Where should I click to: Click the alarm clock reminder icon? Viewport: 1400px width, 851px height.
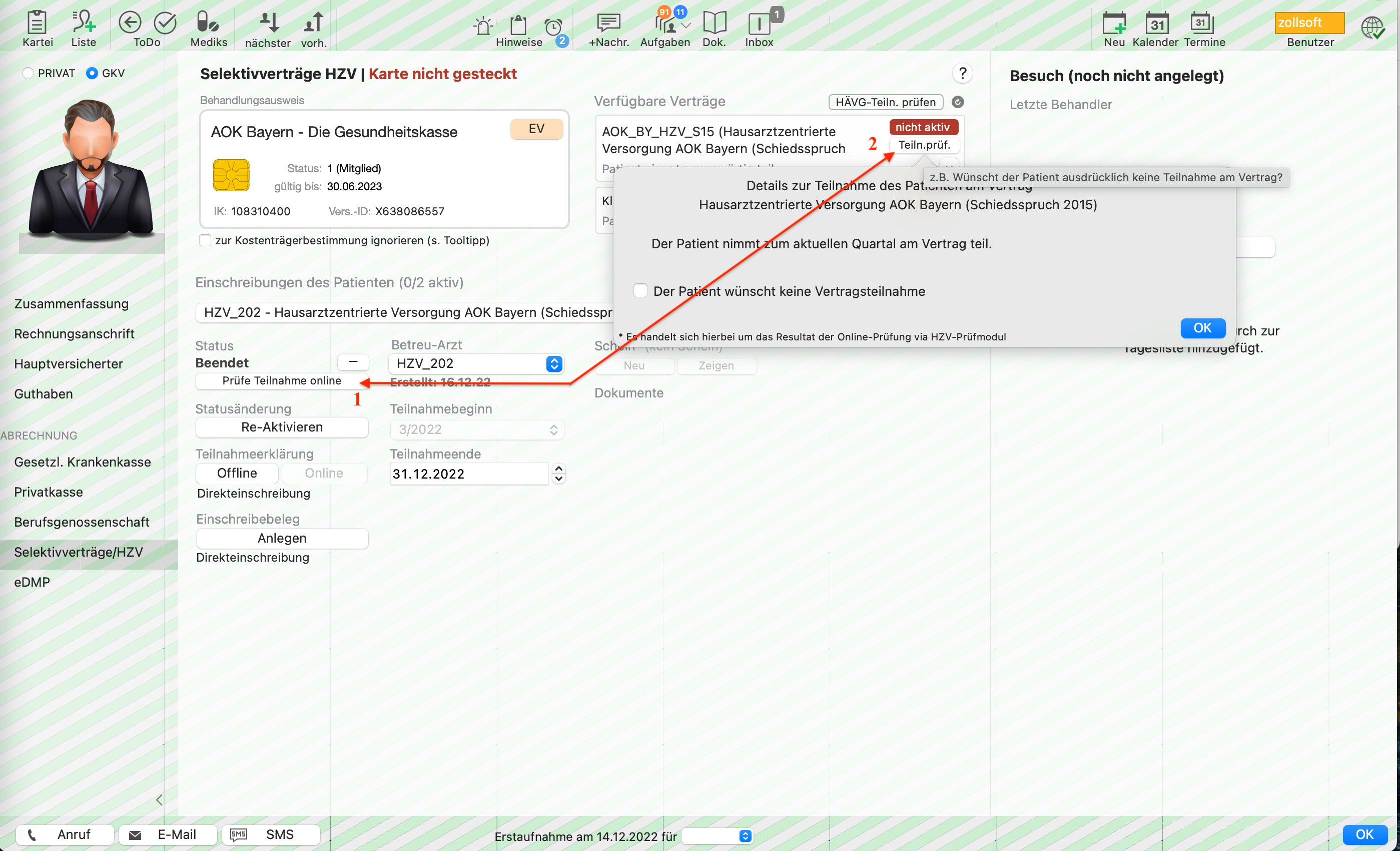pos(553,27)
